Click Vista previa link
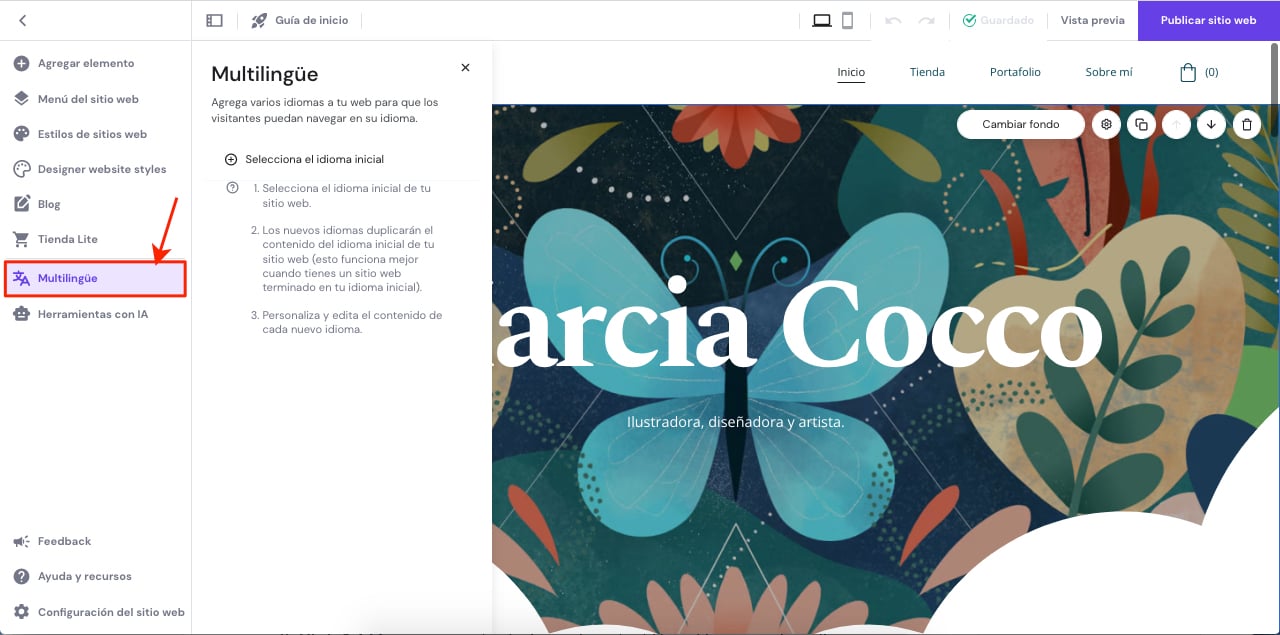1280x635 pixels. point(1092,20)
